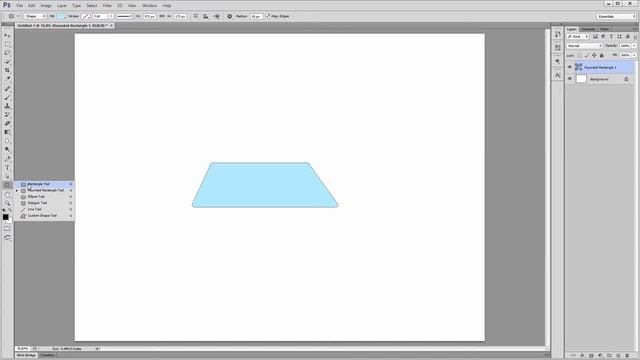
Task: Open path arrangement icon in options bar
Action: (x=216, y=16)
